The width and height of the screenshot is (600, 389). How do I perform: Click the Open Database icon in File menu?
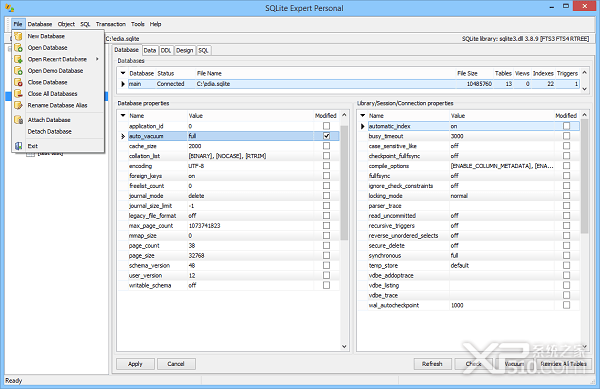pos(18,48)
